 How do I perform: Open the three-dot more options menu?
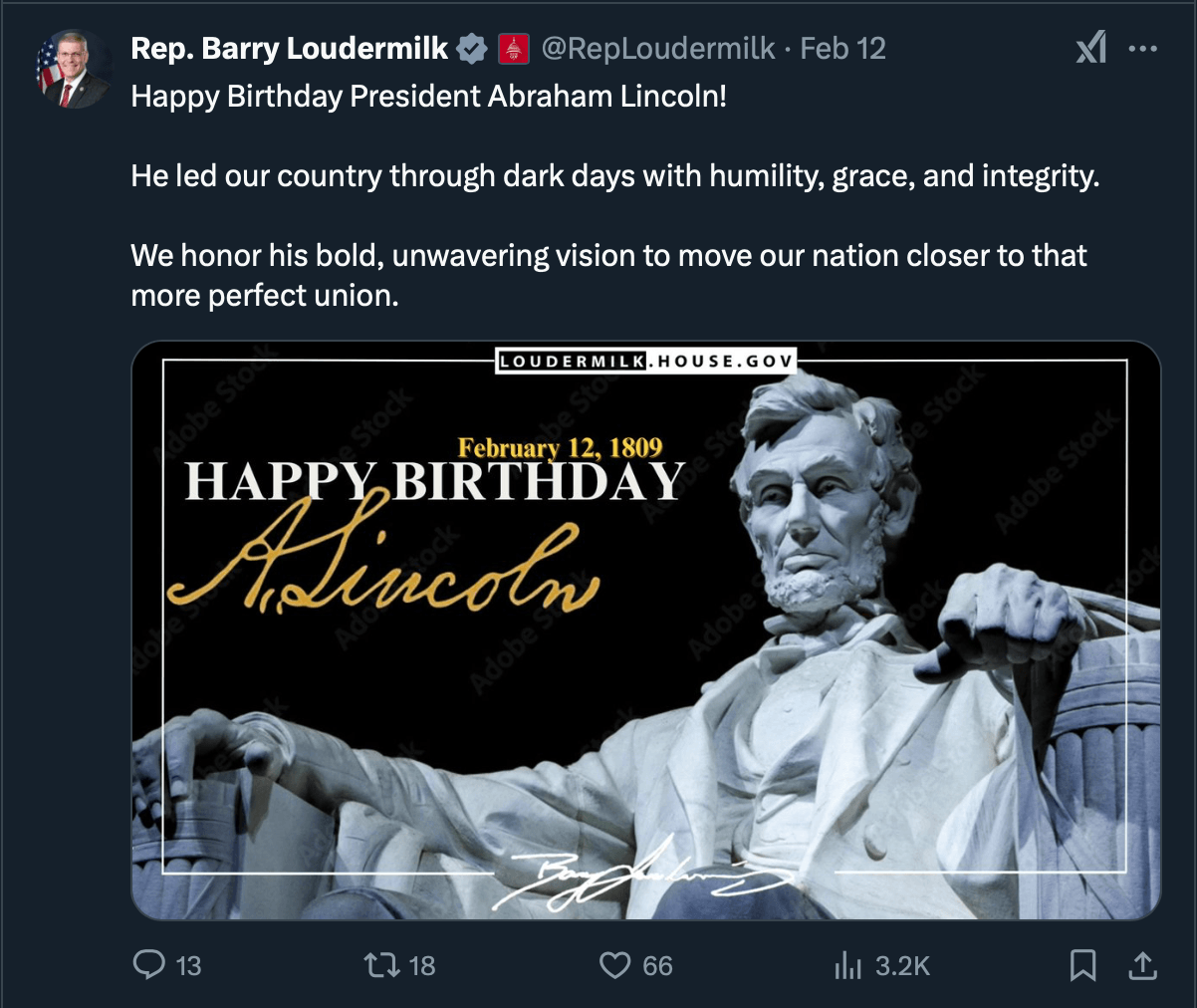click(1143, 48)
